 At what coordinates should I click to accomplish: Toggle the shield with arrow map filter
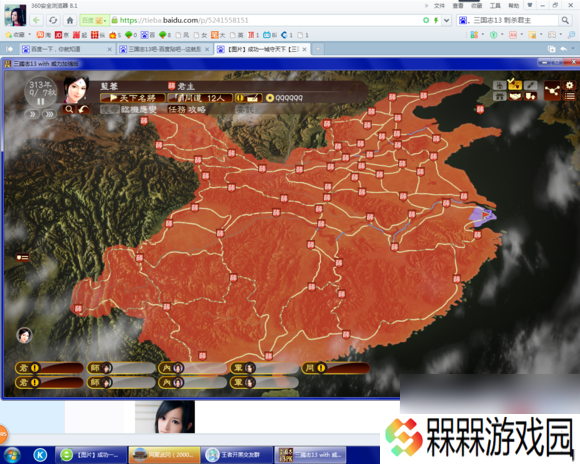click(x=530, y=97)
